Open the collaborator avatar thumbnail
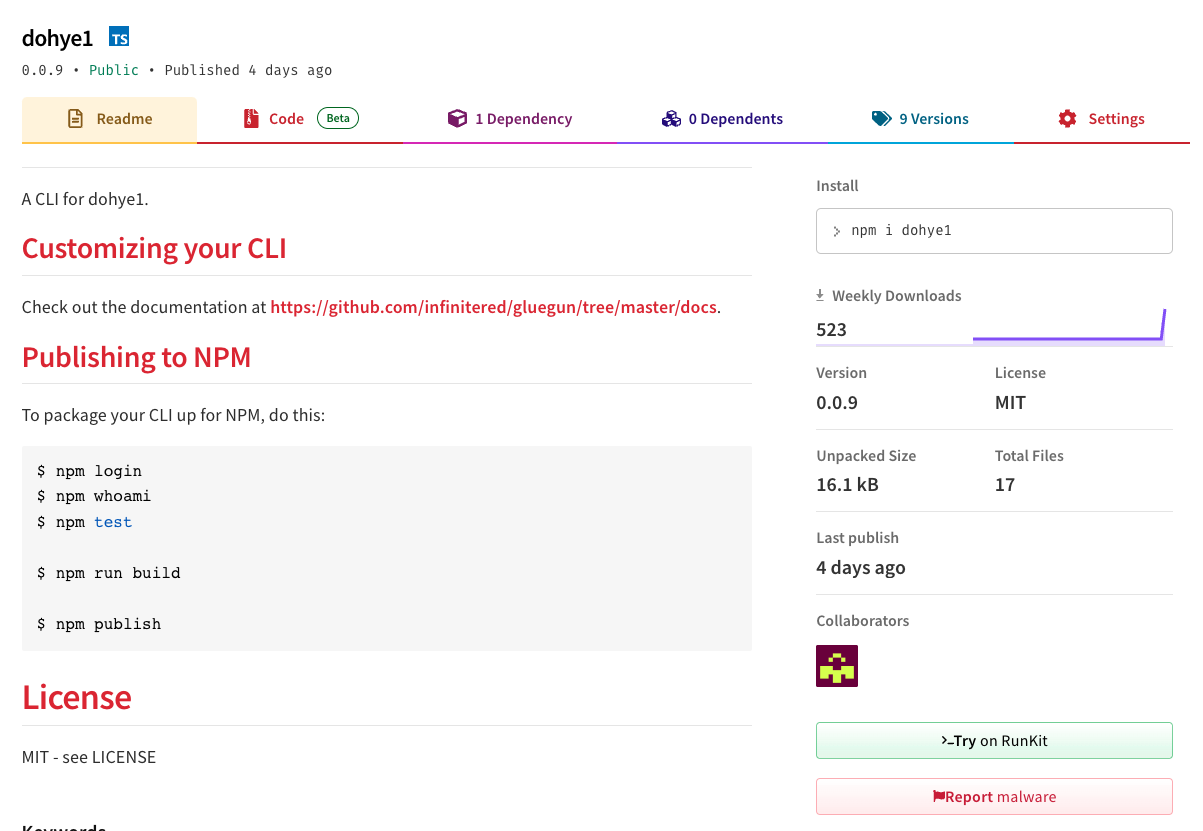The height and width of the screenshot is (831, 1203). 837,666
